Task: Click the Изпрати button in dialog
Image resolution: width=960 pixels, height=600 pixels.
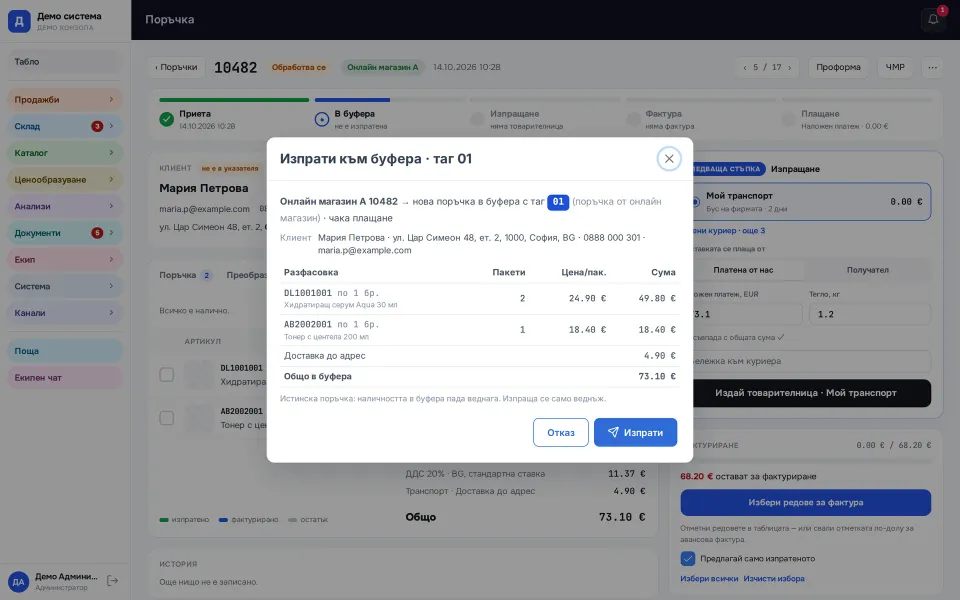Action: tap(635, 432)
